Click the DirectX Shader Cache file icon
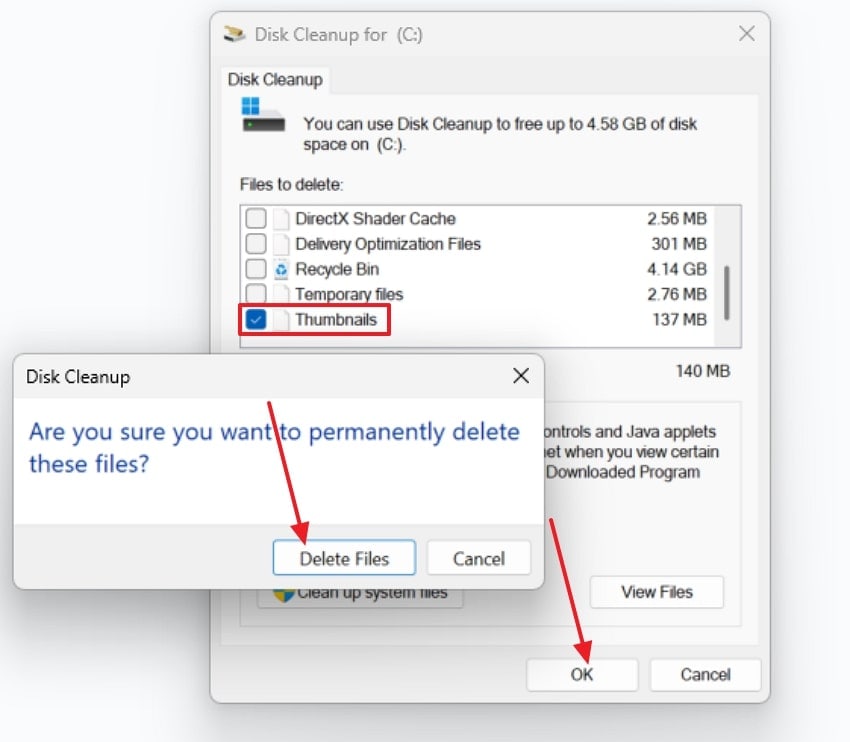 281,218
